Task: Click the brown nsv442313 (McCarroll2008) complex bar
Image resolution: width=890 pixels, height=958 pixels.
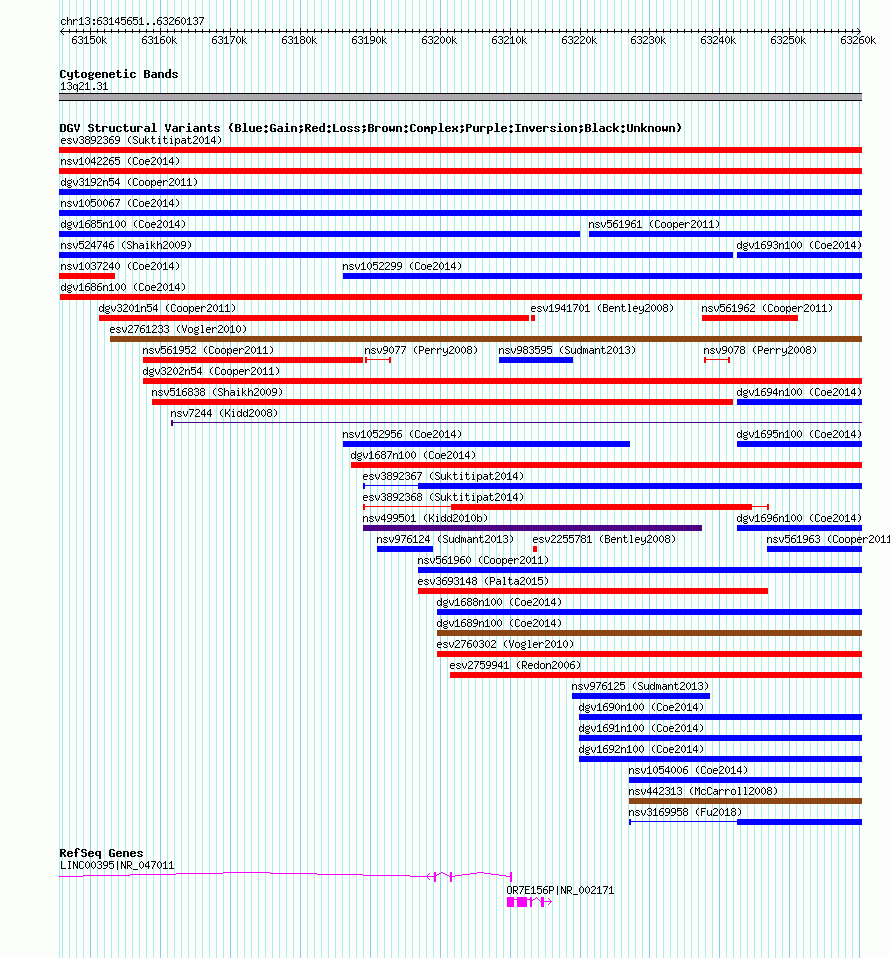Action: (x=745, y=801)
